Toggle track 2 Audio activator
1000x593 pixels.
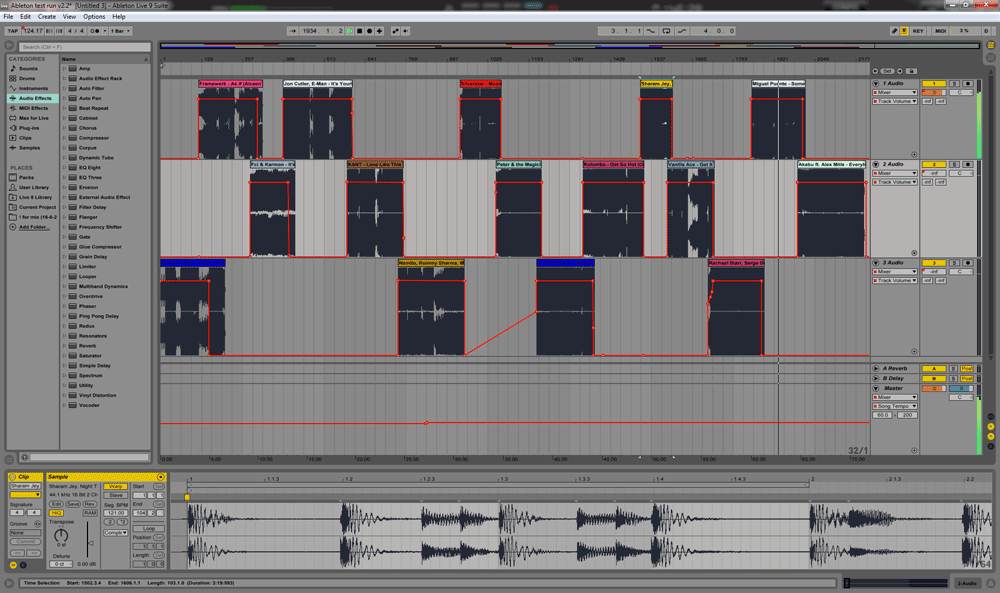coord(934,165)
